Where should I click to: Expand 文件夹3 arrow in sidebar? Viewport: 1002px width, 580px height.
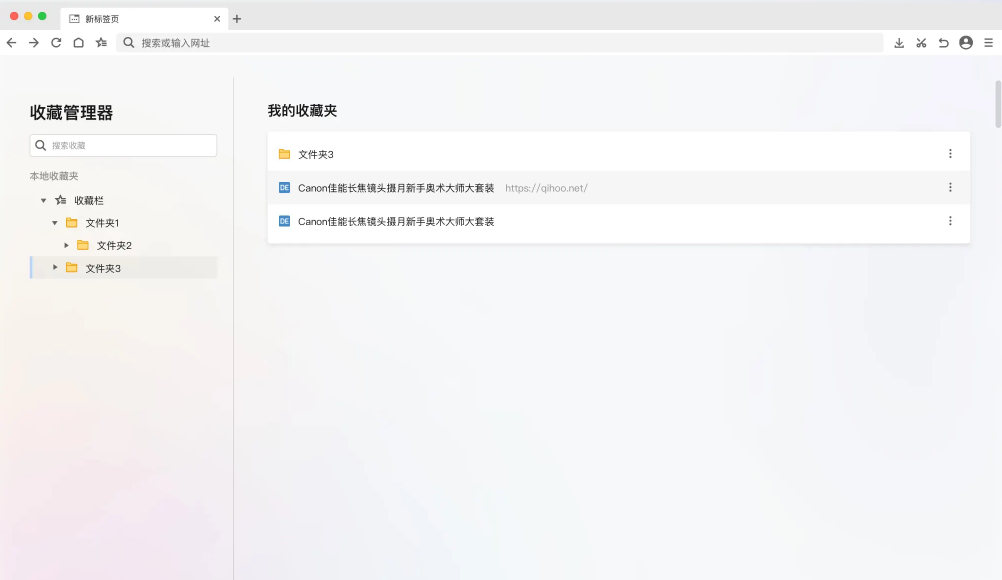[55, 268]
